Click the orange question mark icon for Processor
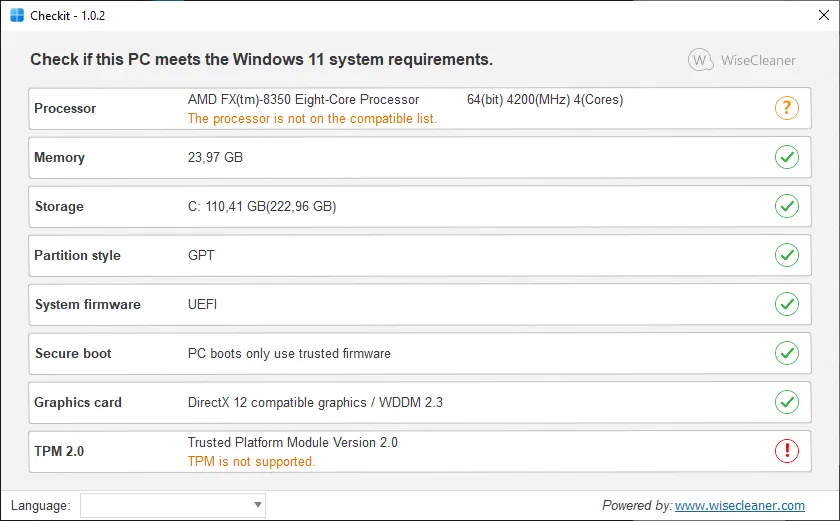Screen dimensions: 840x521 point(787,108)
